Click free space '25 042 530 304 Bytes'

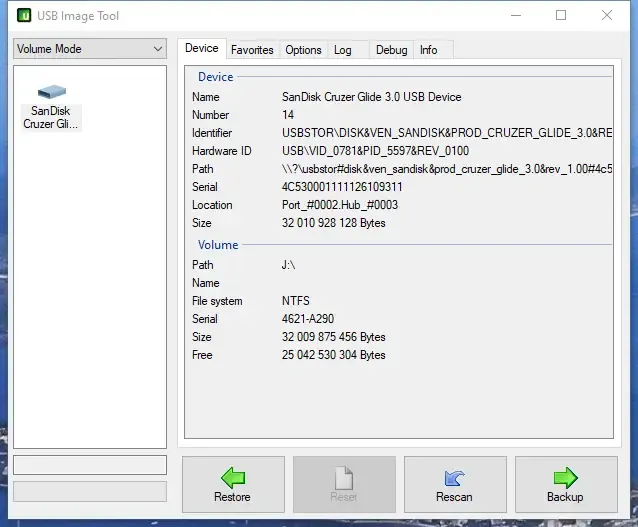334,355
